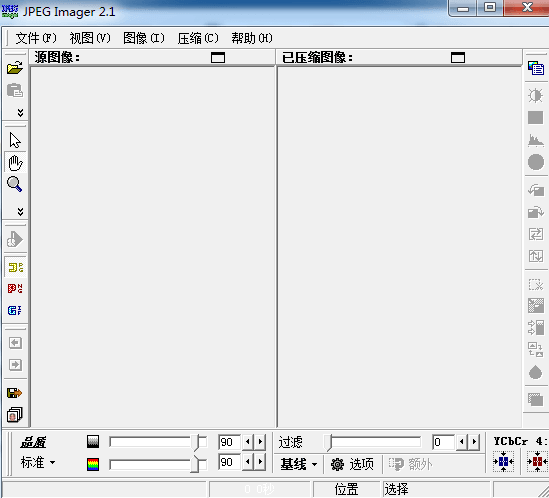This screenshot has height=498, width=549.
Task: Choose GIF output format
Action: coord(15,310)
